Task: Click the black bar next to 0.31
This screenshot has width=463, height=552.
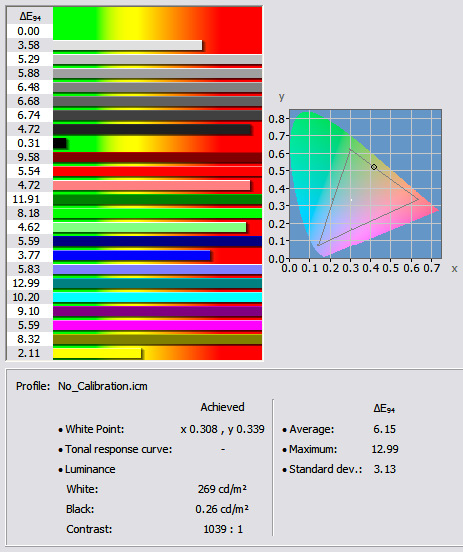Action: click(x=60, y=143)
